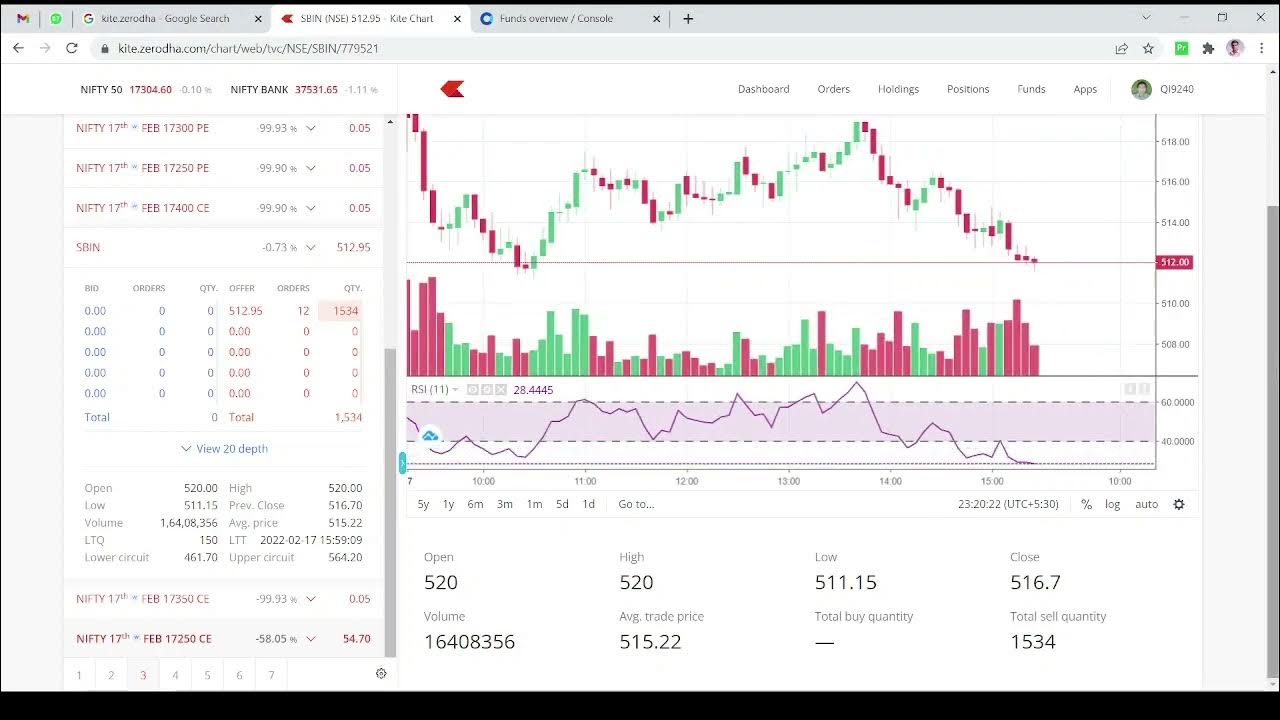Hide RSI indicator via legend eye icon
The image size is (1280, 720).
coord(472,390)
